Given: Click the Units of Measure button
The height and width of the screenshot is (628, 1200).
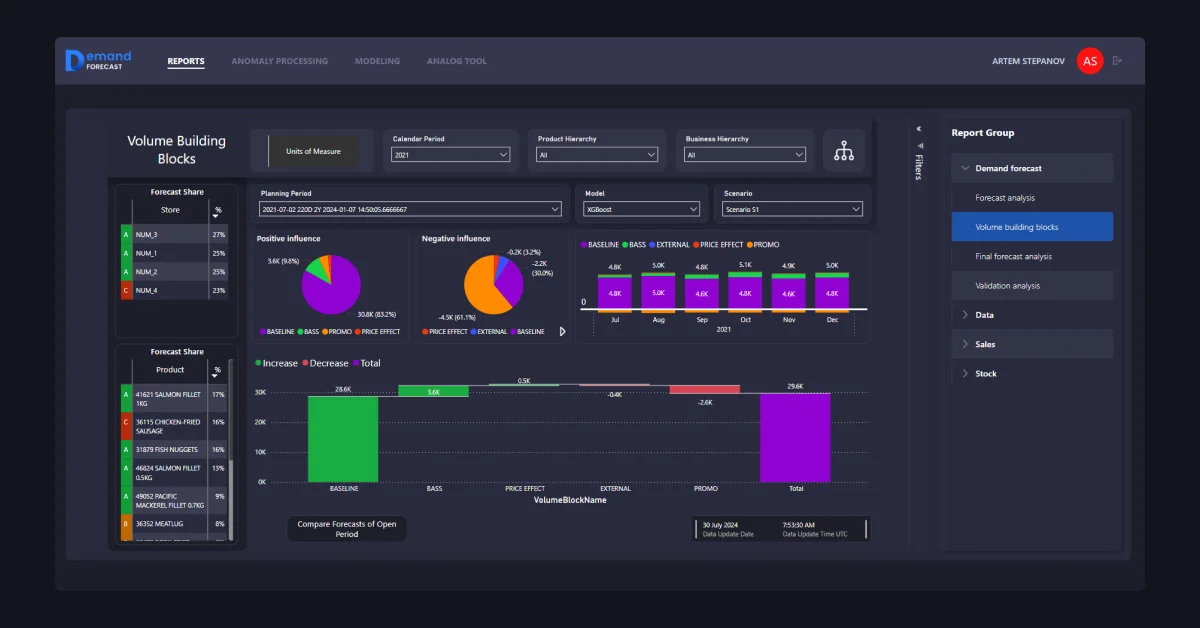Looking at the screenshot, I should 313,152.
